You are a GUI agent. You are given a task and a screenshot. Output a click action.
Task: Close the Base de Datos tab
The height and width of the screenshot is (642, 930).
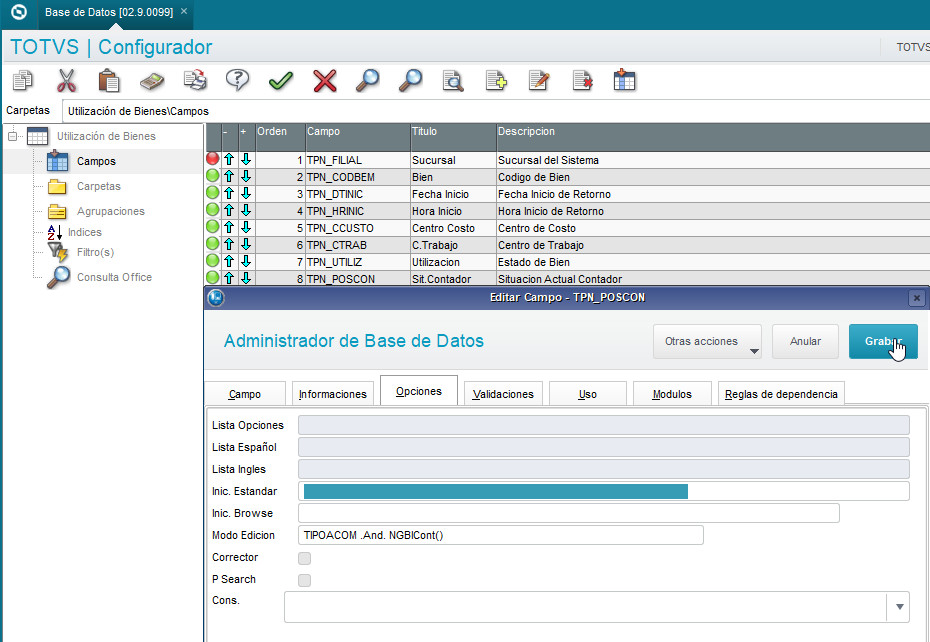coord(184,11)
